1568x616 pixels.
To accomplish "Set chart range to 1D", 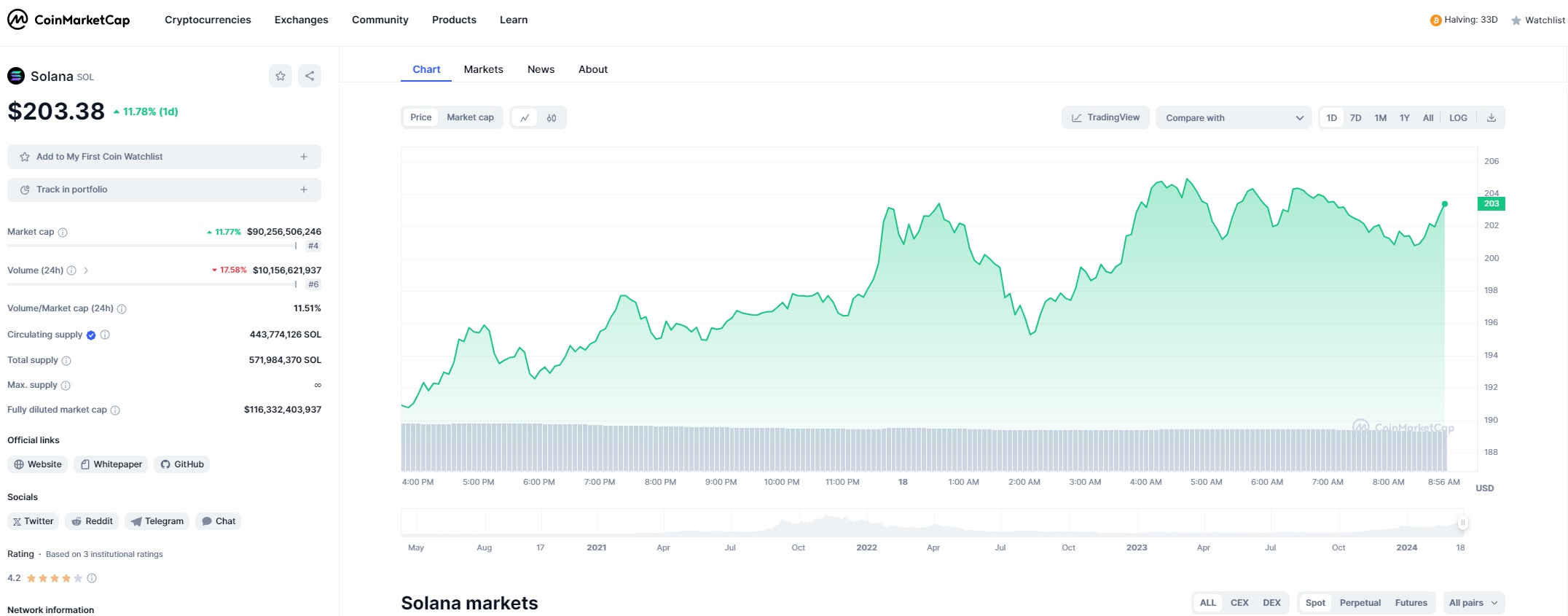I will tap(1332, 117).
